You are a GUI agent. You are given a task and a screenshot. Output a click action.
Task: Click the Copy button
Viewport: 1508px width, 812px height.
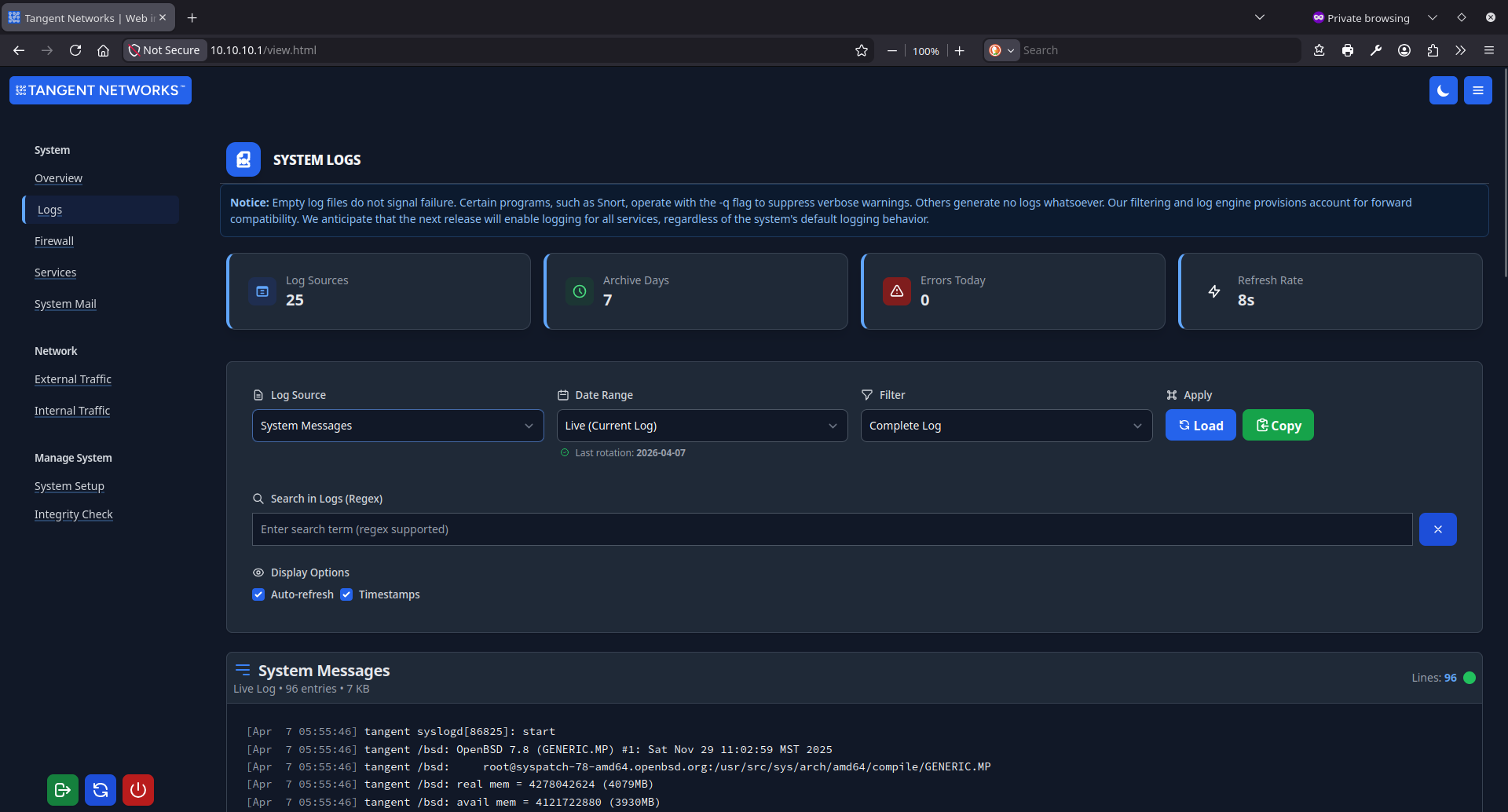coord(1277,425)
